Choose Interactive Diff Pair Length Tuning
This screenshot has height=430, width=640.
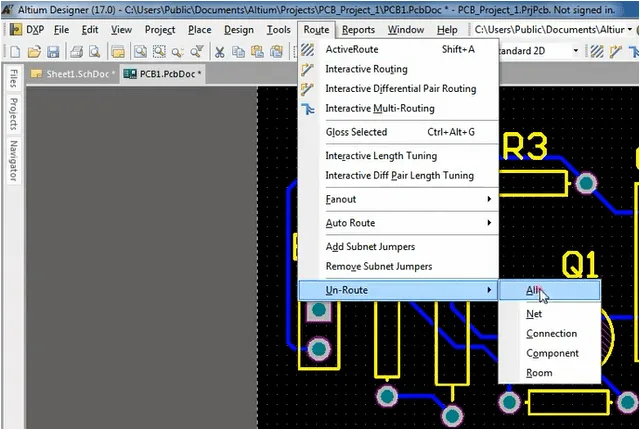(x=399, y=175)
